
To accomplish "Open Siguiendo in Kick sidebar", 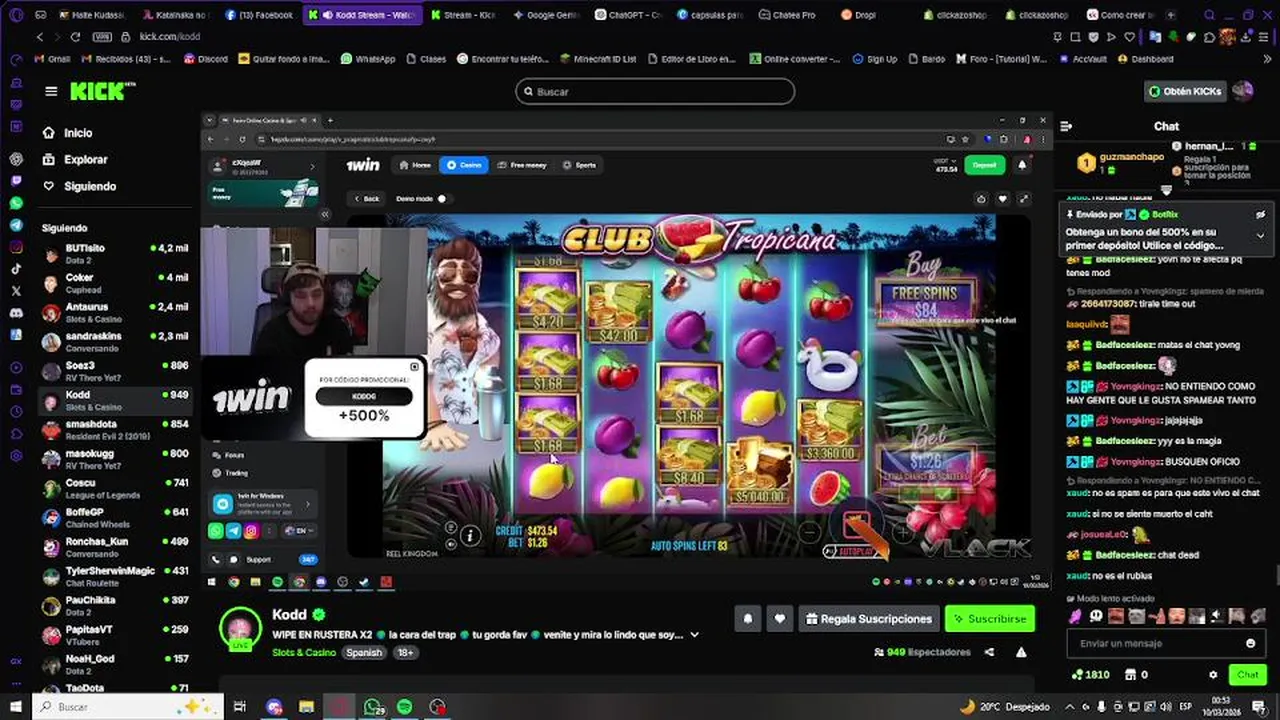I will coord(79,186).
